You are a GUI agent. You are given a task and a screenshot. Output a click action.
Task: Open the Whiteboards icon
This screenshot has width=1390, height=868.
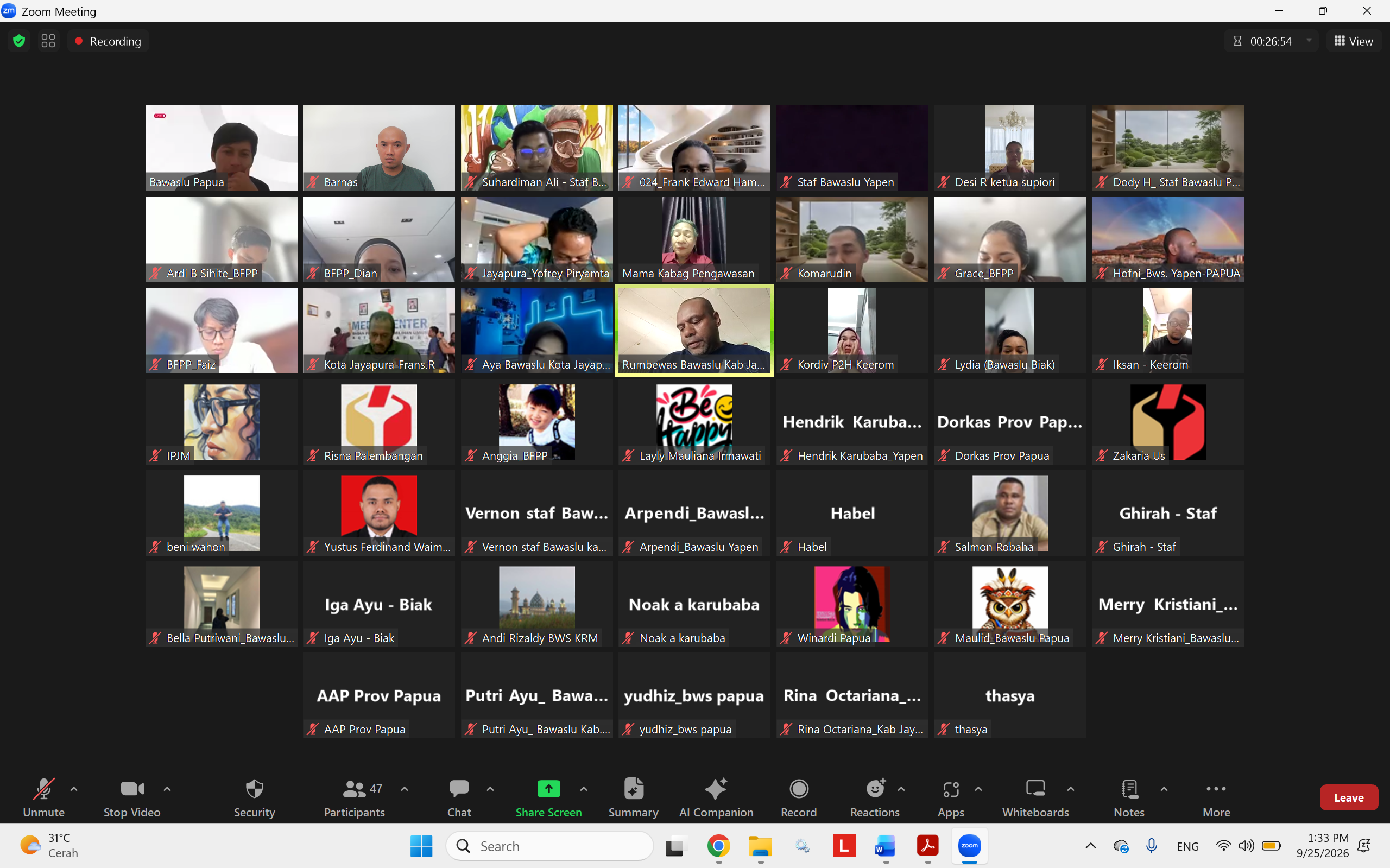tap(1035, 788)
